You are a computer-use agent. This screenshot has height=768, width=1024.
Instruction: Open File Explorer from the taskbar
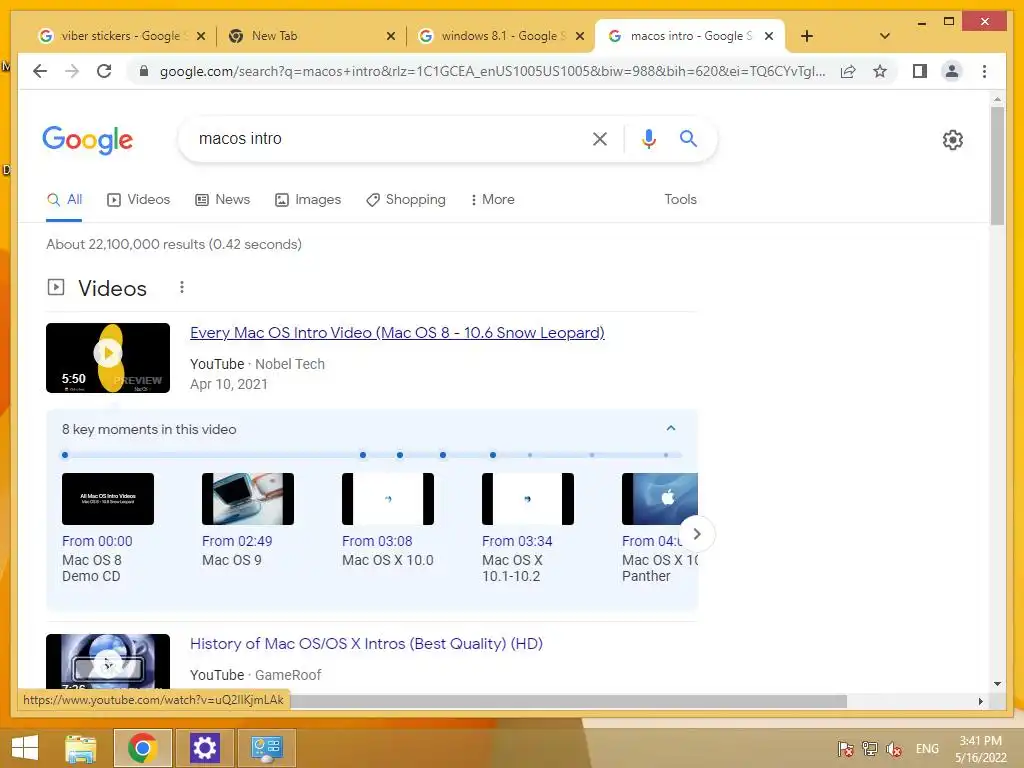click(x=81, y=748)
